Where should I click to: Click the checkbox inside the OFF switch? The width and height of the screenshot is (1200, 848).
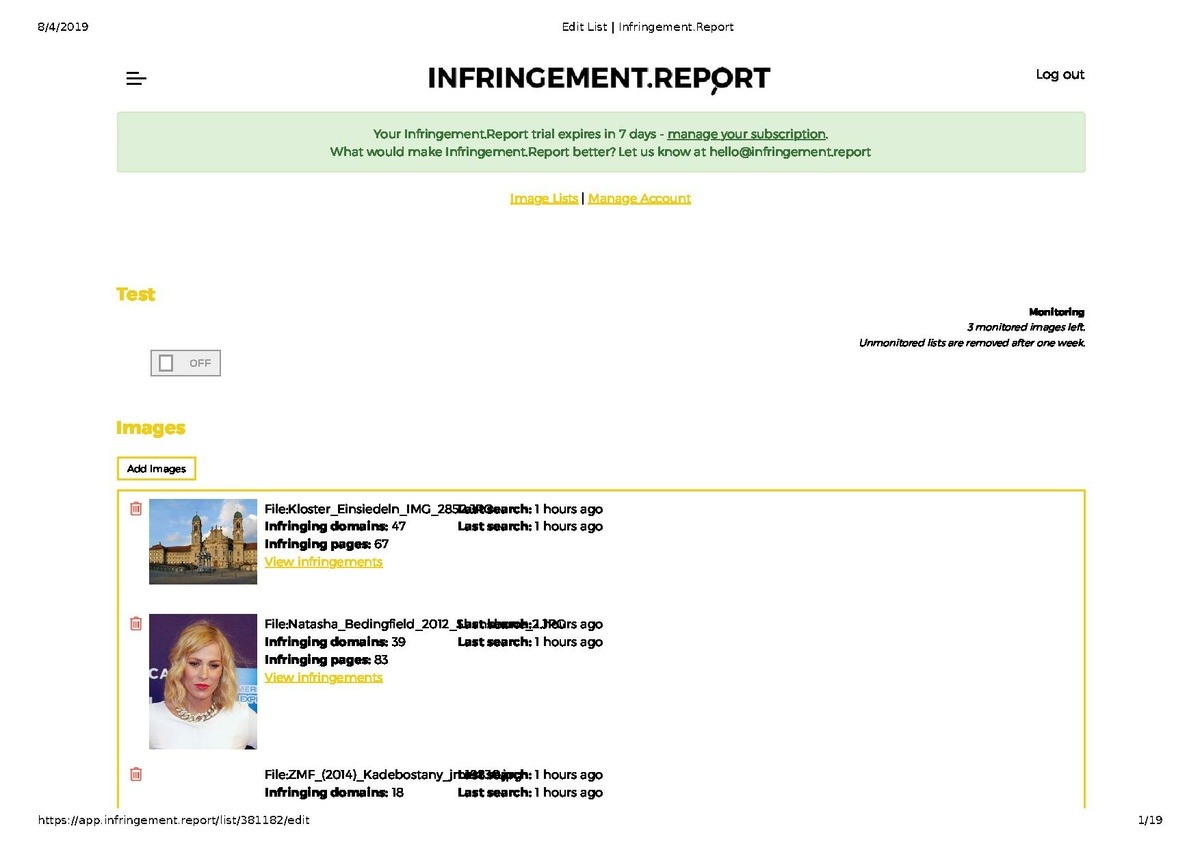point(166,362)
